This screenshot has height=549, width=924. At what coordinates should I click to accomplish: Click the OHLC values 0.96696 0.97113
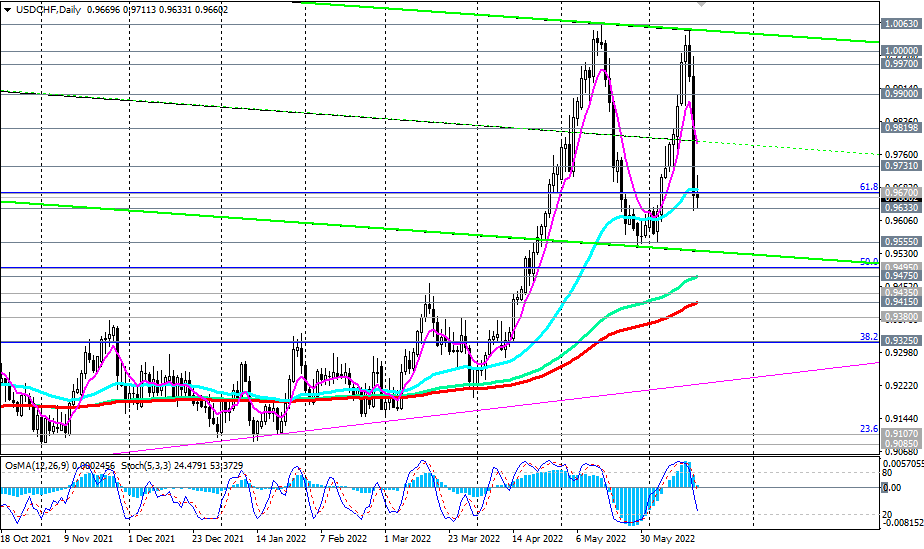pos(119,10)
